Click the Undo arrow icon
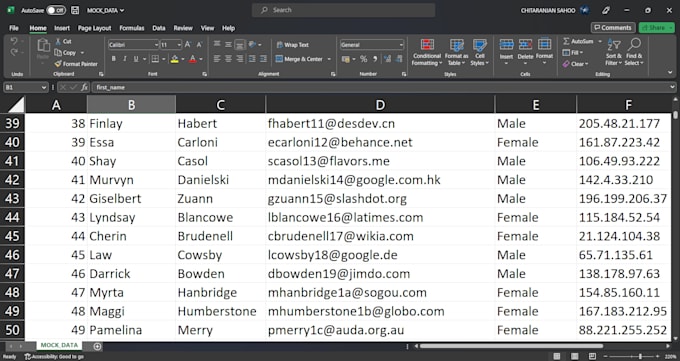The width and height of the screenshot is (680, 361). click(x=14, y=42)
